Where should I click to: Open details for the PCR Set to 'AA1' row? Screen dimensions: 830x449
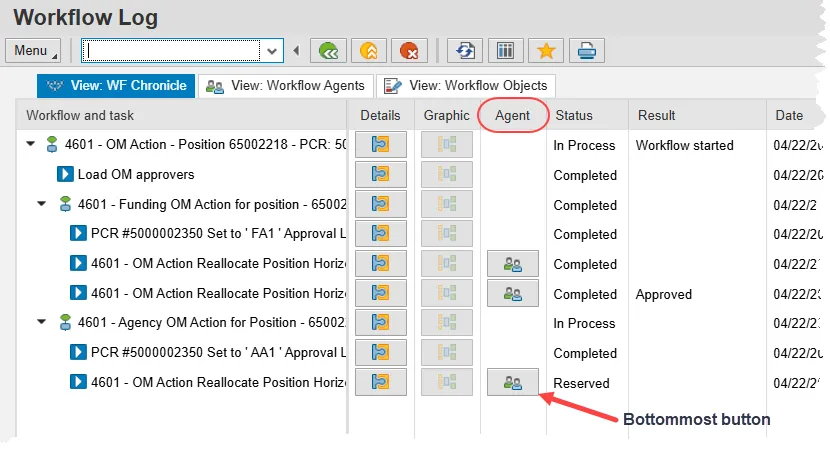(x=381, y=352)
